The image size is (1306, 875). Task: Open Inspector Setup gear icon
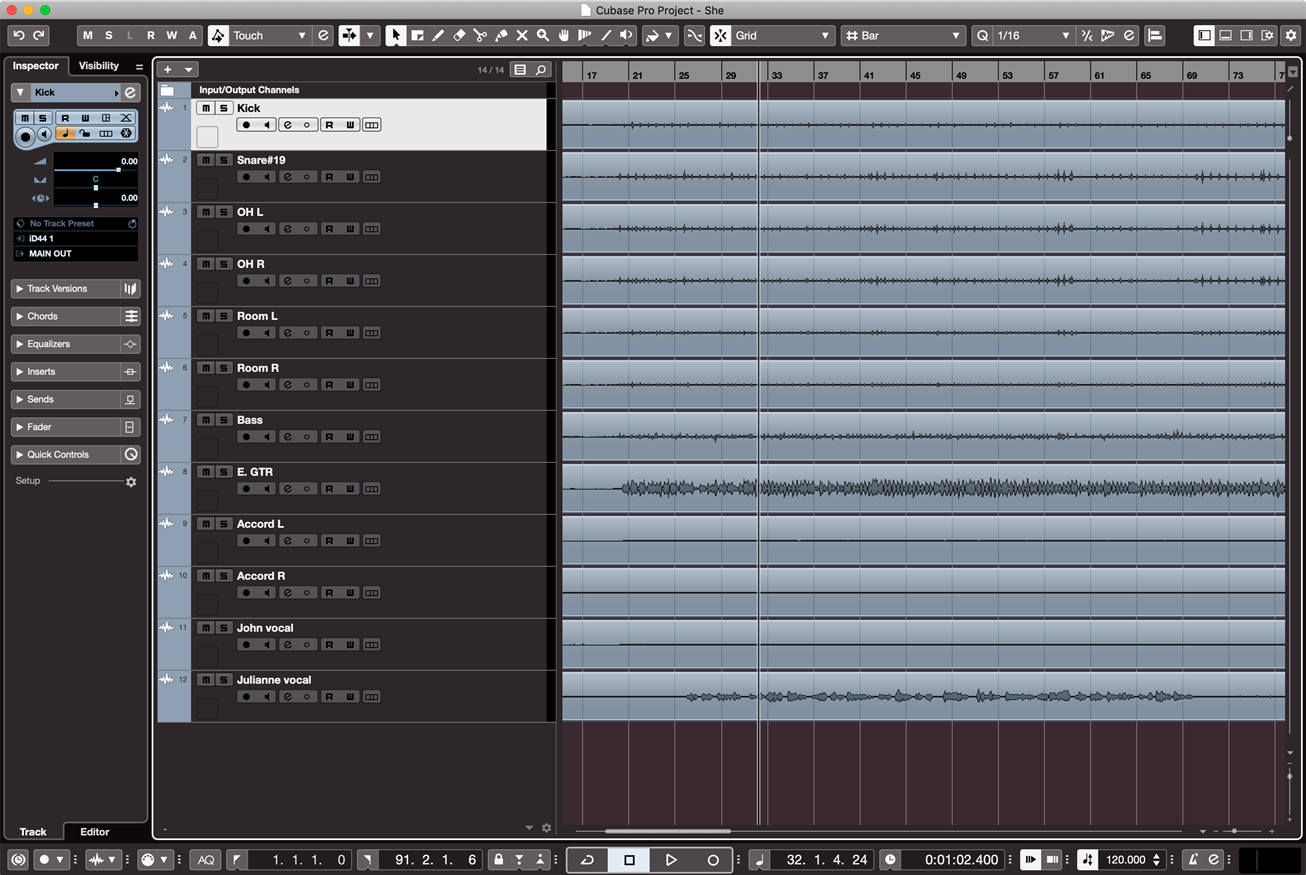click(x=130, y=481)
